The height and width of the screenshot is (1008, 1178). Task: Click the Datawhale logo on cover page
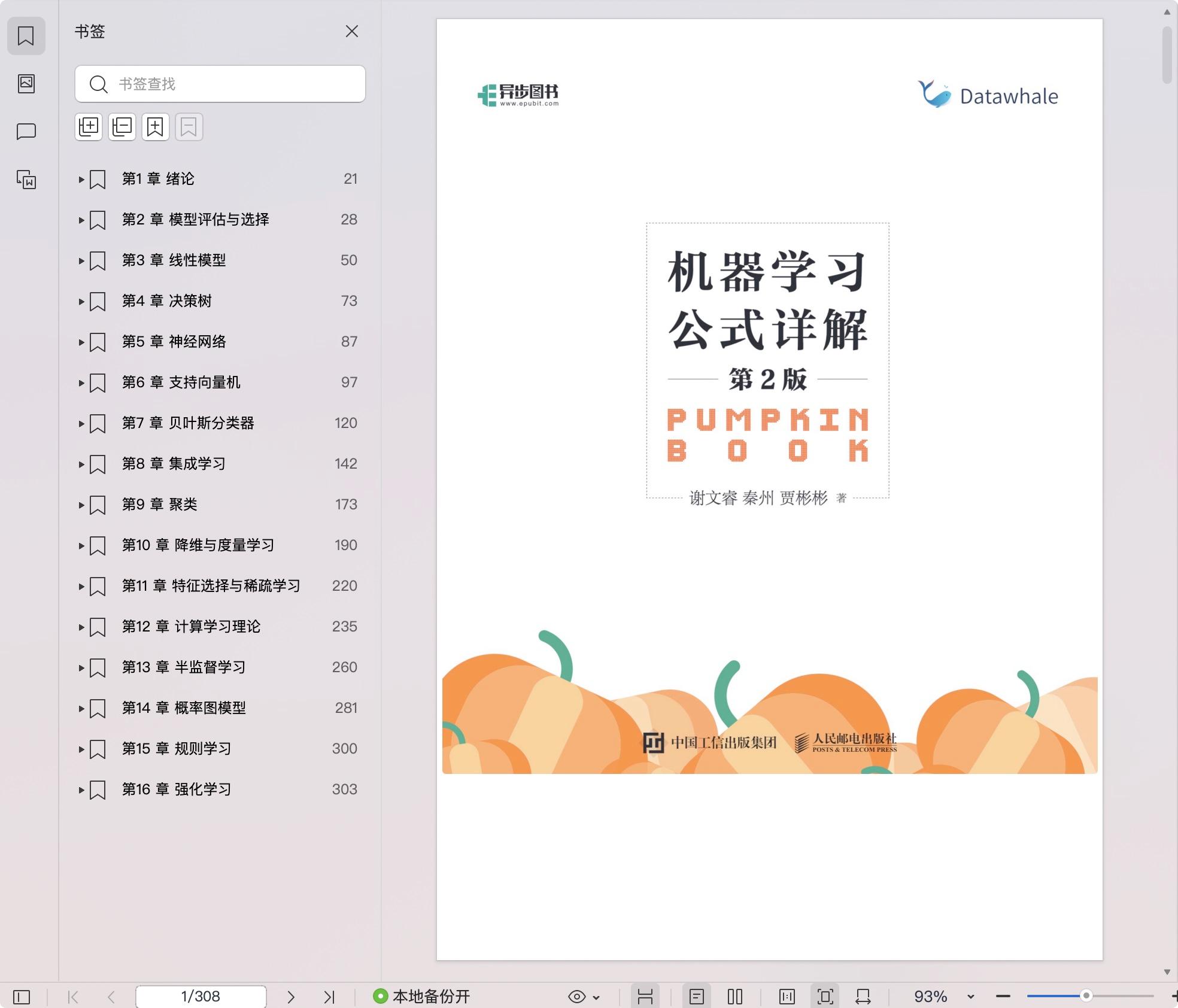pos(988,95)
